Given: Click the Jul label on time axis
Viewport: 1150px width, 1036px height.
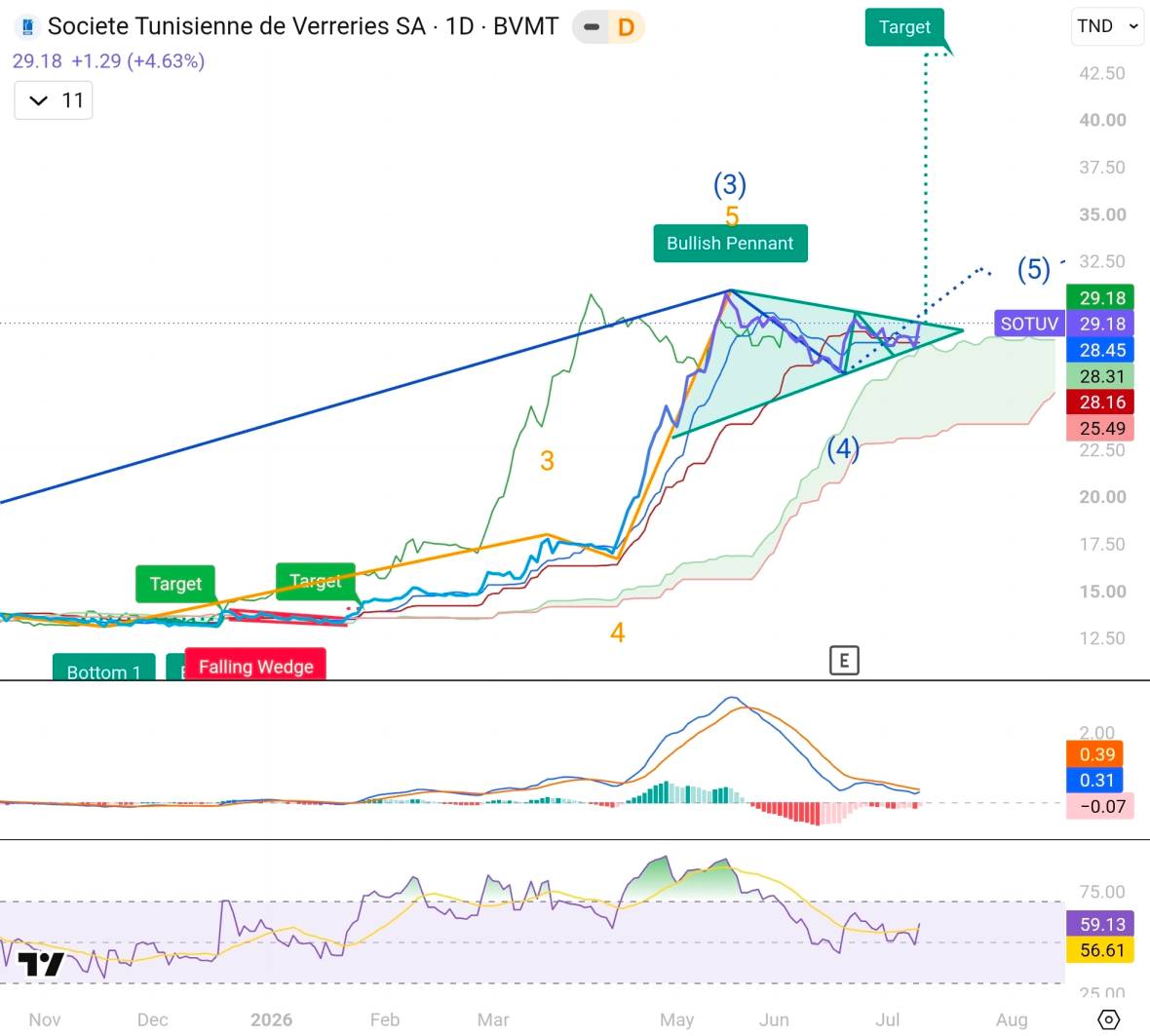Looking at the screenshot, I should [x=888, y=1019].
